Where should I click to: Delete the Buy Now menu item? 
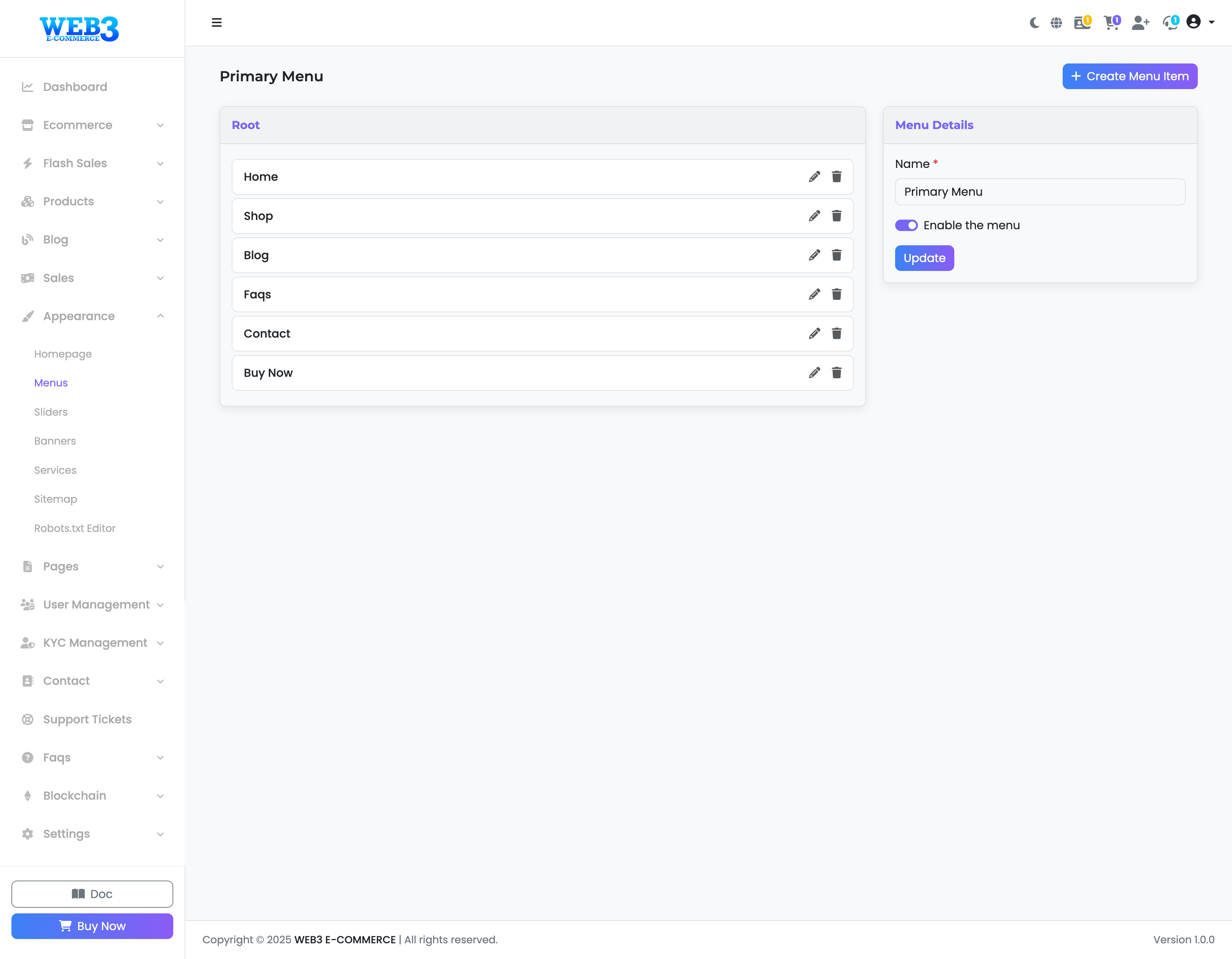coord(837,373)
